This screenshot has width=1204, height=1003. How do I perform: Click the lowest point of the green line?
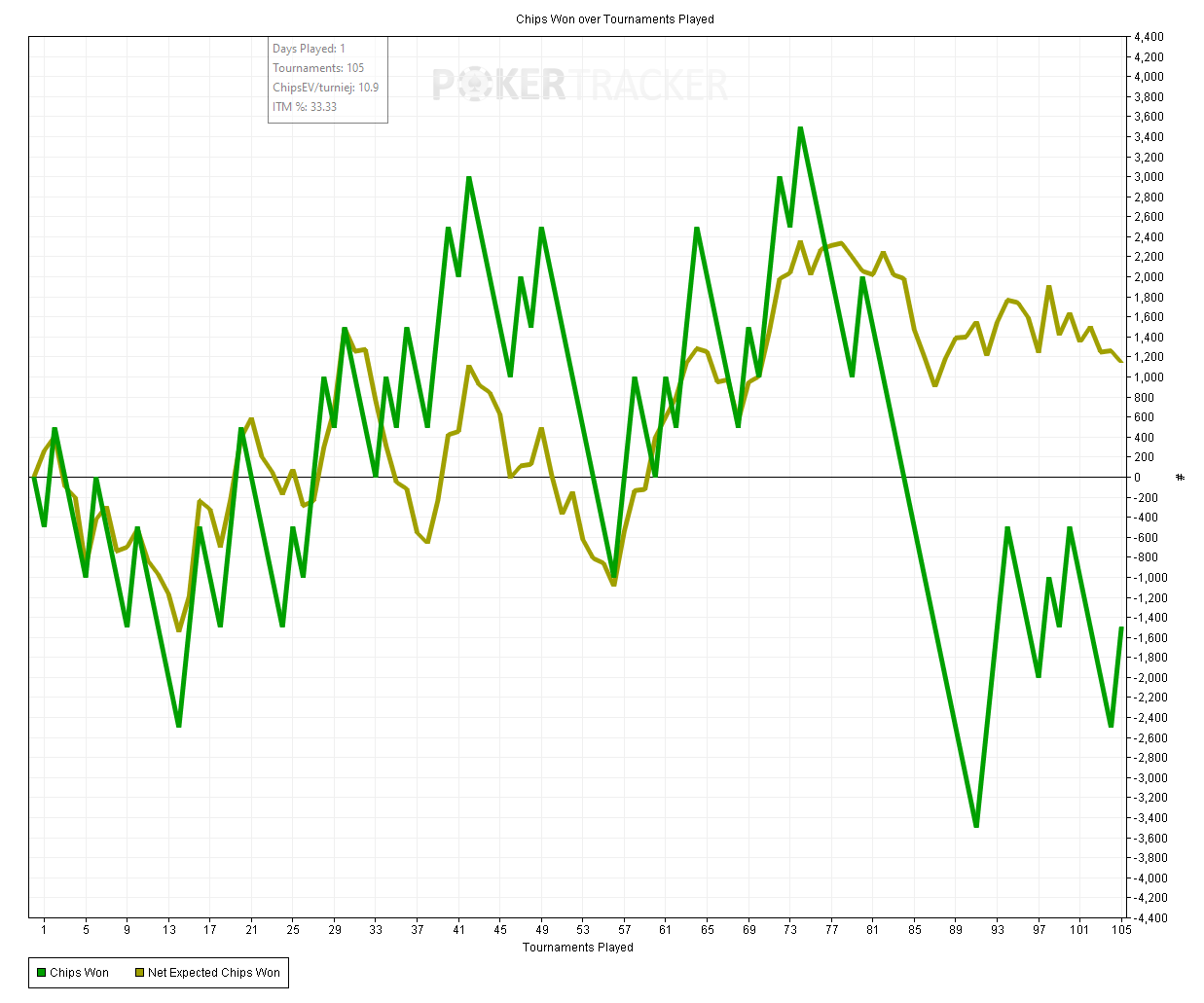[x=976, y=827]
